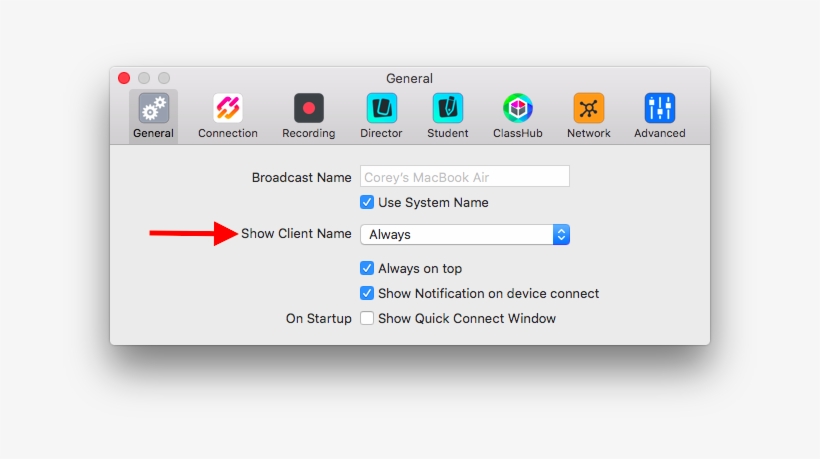Screen dimensions: 820x459
Task: Open the Show Client Name dropdown
Action: pyautogui.click(x=464, y=235)
